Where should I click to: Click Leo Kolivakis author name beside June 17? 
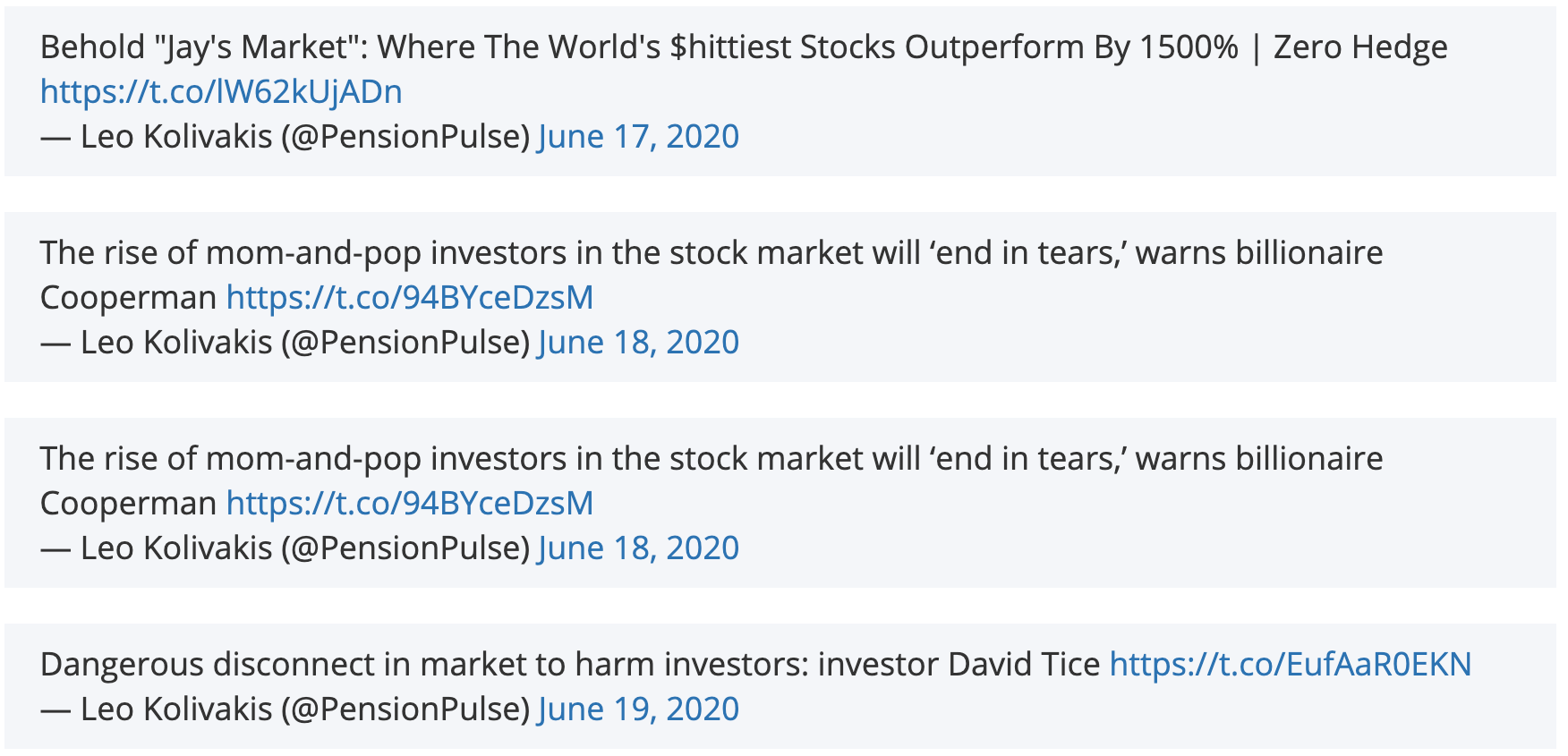point(176,136)
